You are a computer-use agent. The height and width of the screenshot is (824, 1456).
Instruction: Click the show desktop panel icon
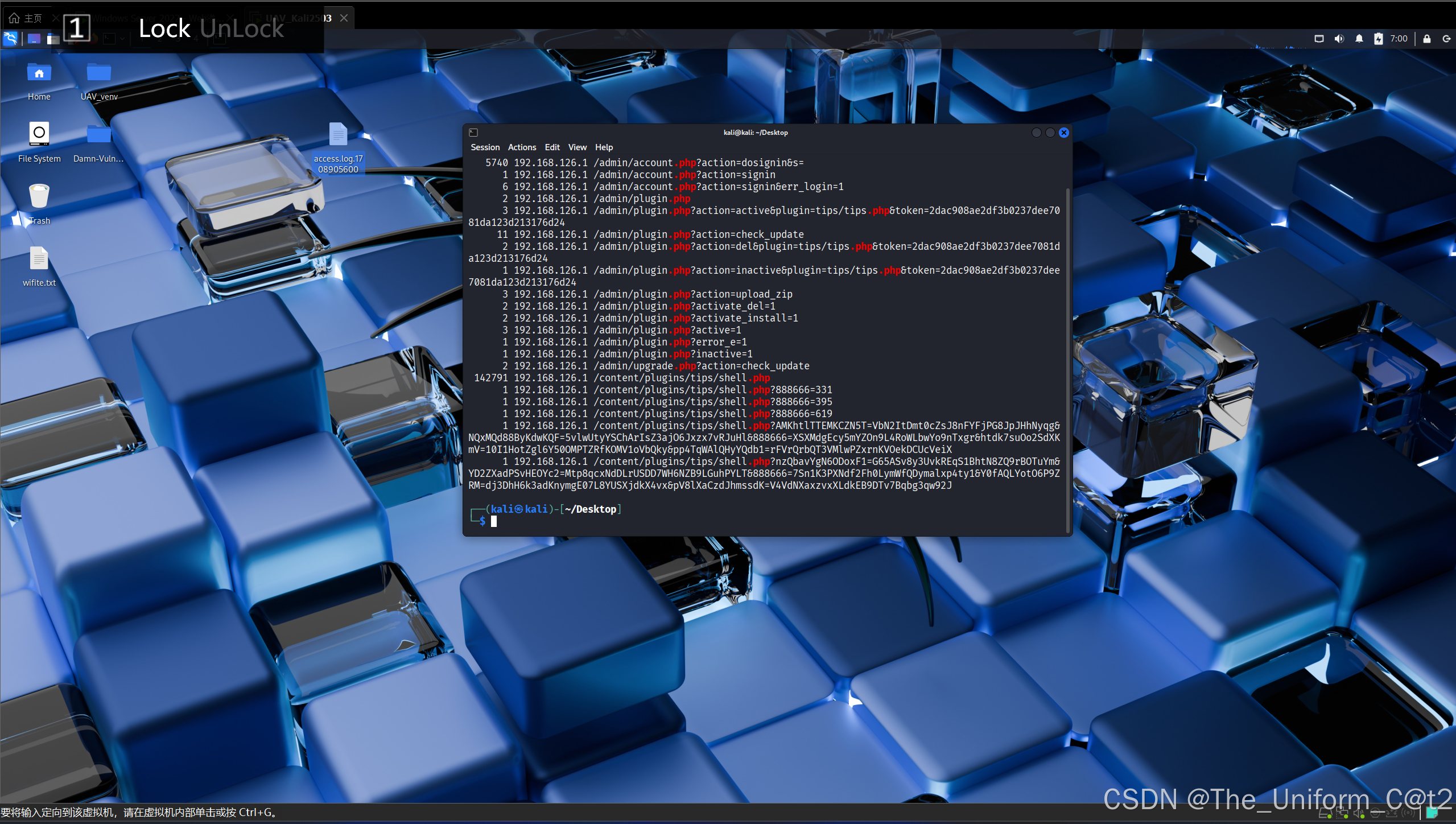point(34,39)
